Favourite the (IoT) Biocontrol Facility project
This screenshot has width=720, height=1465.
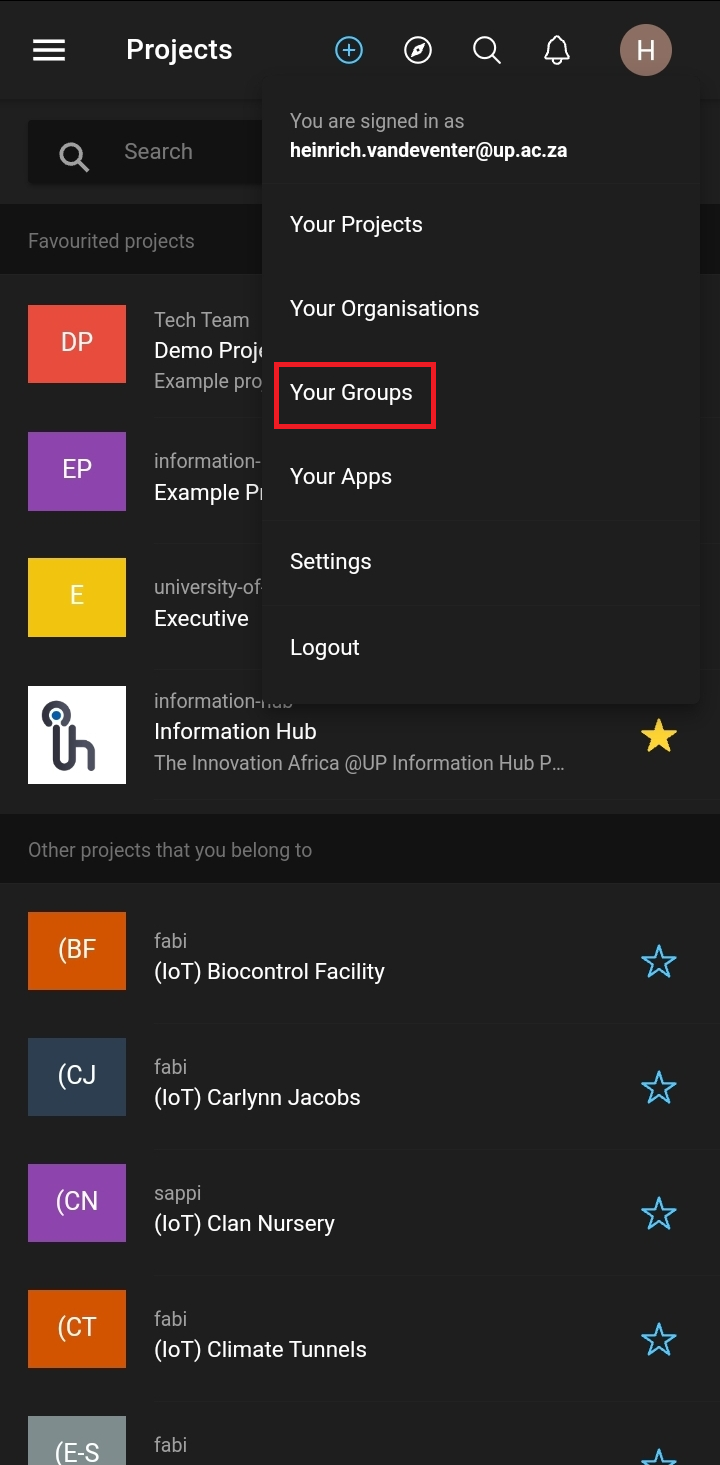658,962
